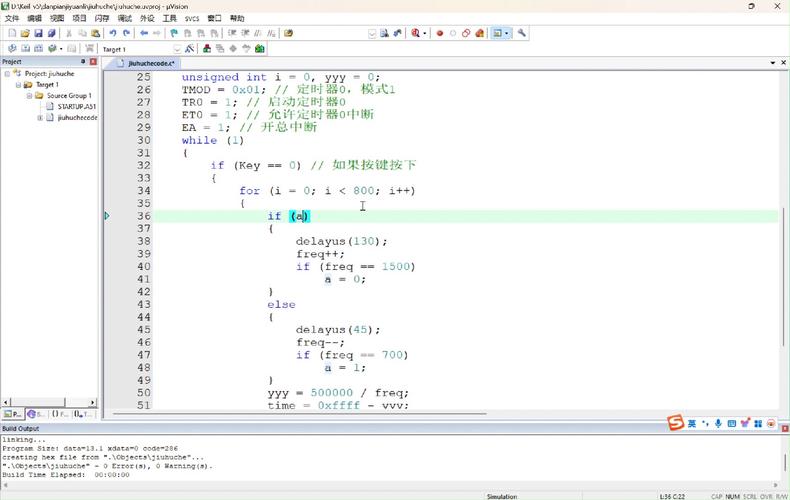The image size is (790, 500).
Task: Collapse the Source Group 1 tree node
Action: pos(29,96)
